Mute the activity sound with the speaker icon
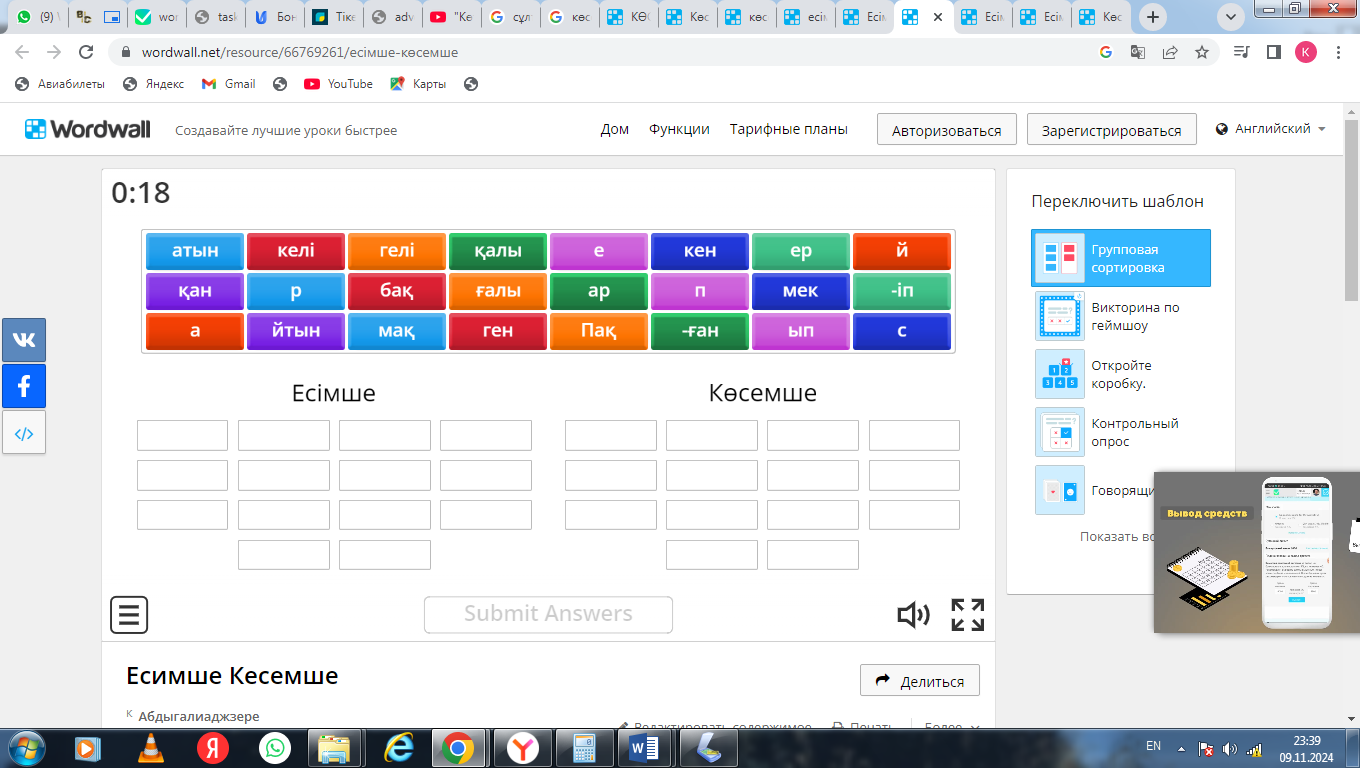Image resolution: width=1360 pixels, height=768 pixels. tap(913, 615)
